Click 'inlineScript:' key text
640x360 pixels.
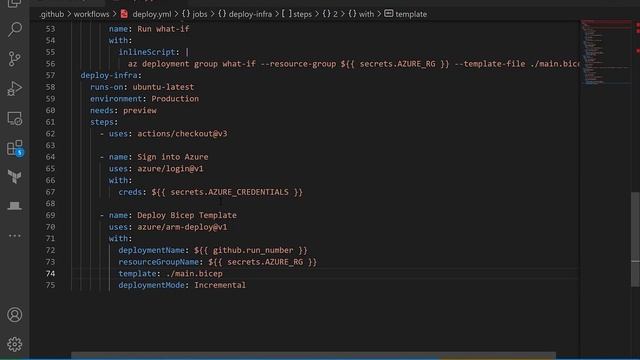pyautogui.click(x=149, y=52)
